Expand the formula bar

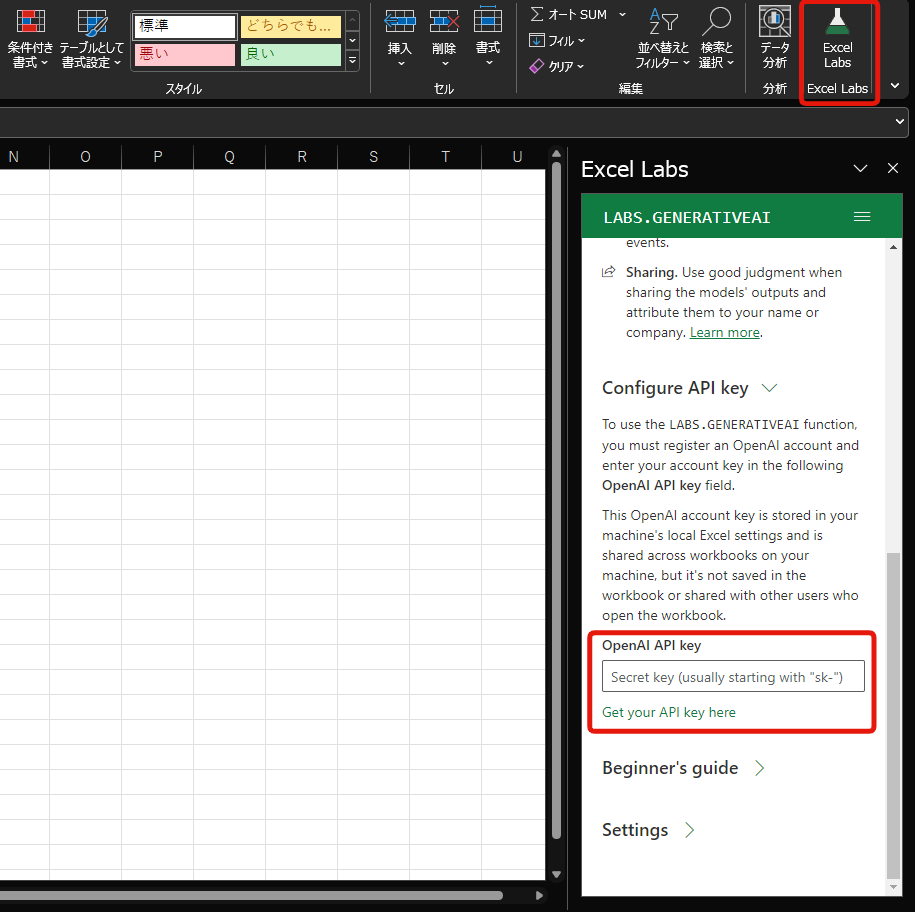coord(899,122)
